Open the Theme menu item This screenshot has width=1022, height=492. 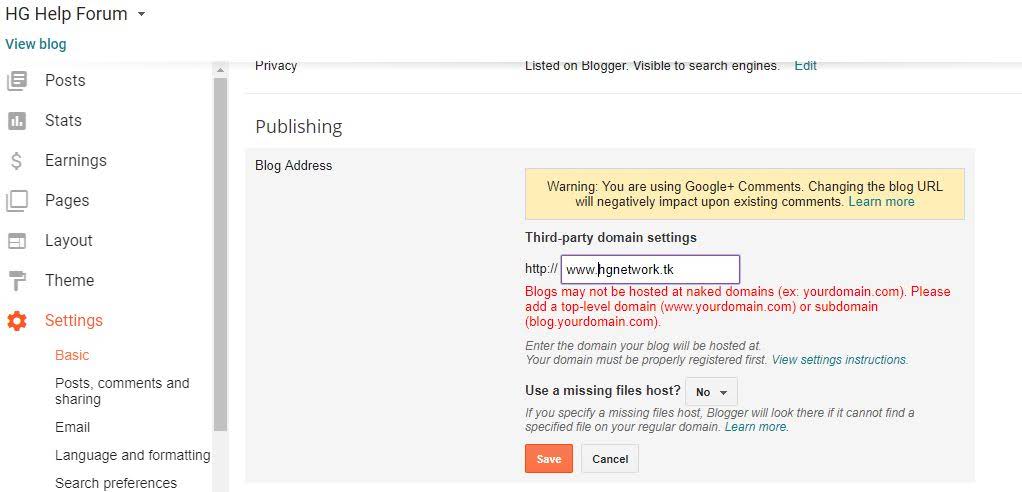(x=70, y=280)
